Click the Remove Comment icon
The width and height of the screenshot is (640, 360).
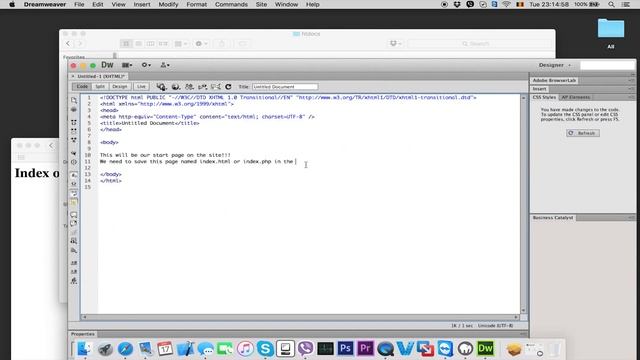[74, 223]
